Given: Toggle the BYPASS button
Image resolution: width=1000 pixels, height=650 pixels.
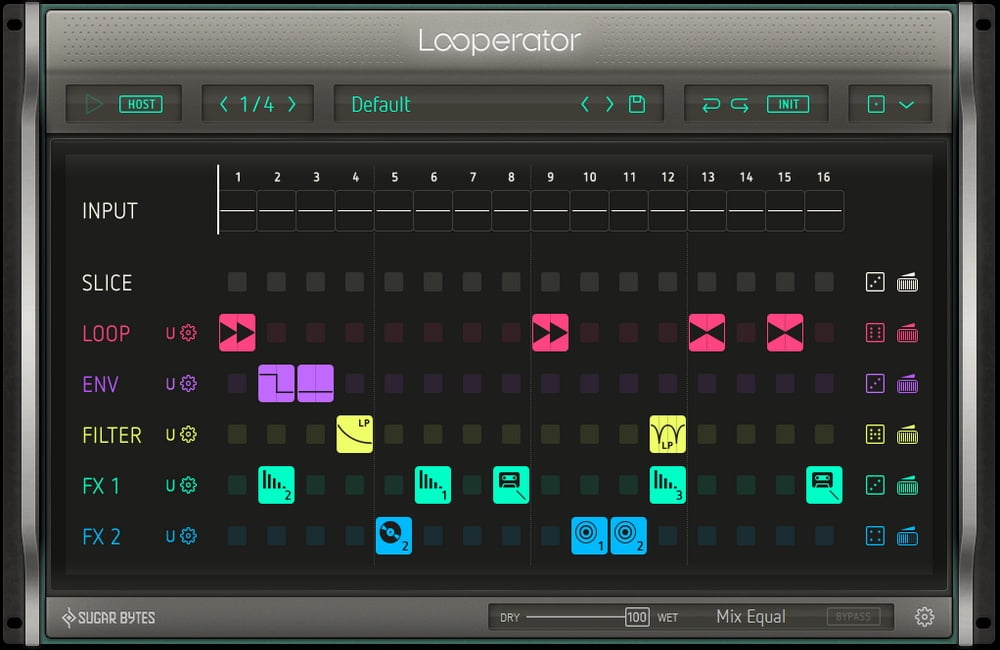Looking at the screenshot, I should (x=853, y=617).
